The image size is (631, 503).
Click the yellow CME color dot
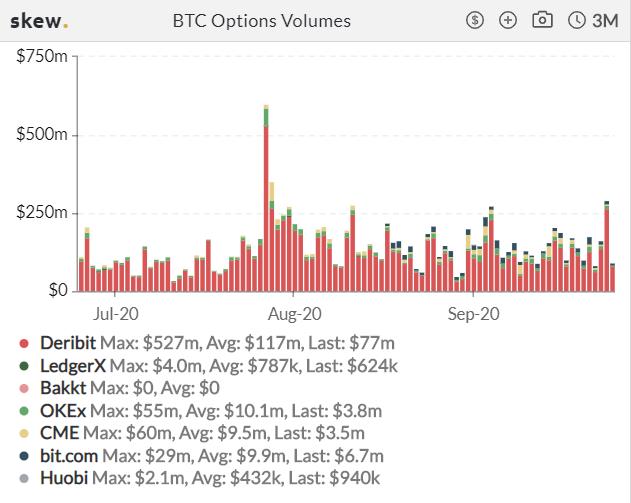pyautogui.click(x=24, y=433)
